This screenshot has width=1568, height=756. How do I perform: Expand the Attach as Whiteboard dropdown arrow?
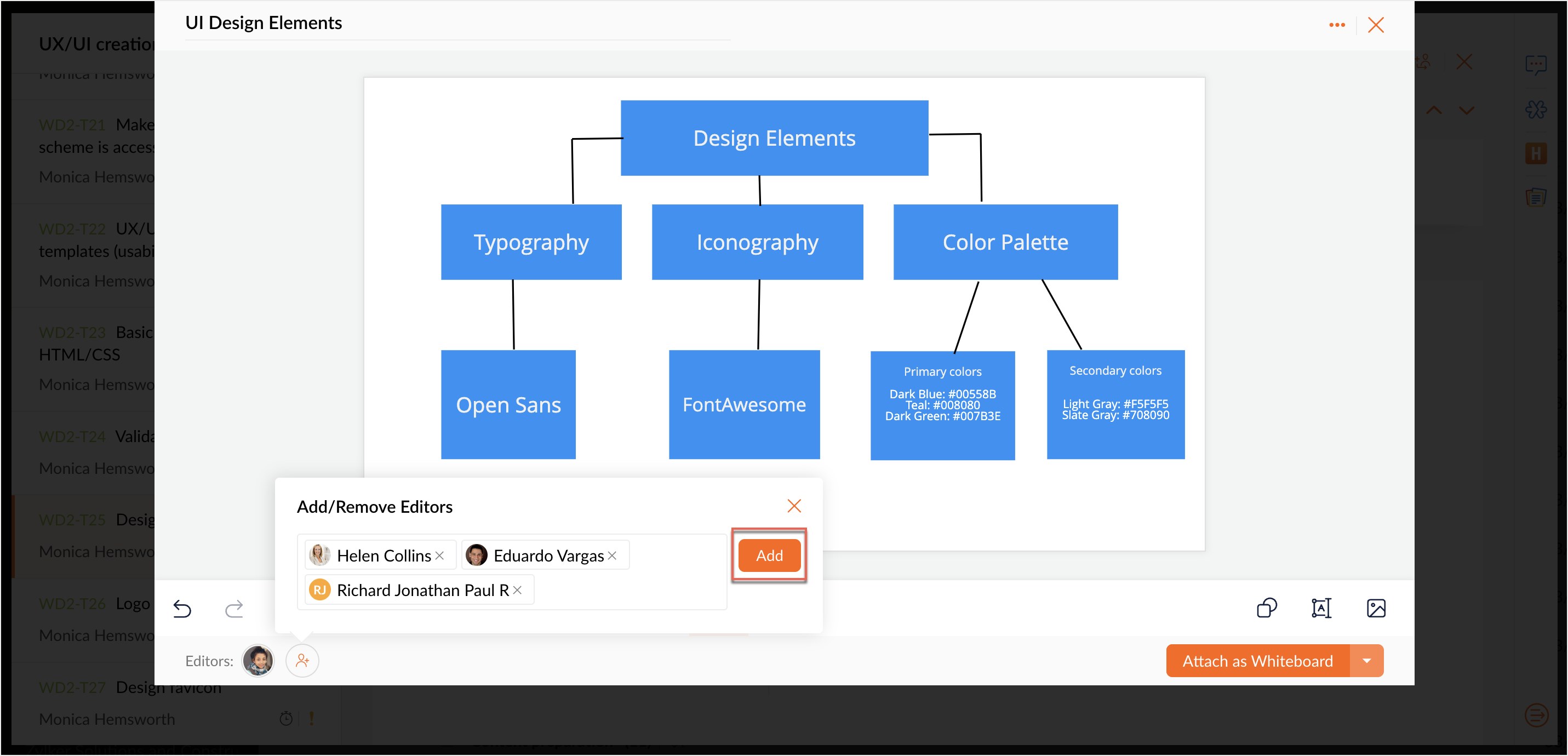pos(1366,661)
